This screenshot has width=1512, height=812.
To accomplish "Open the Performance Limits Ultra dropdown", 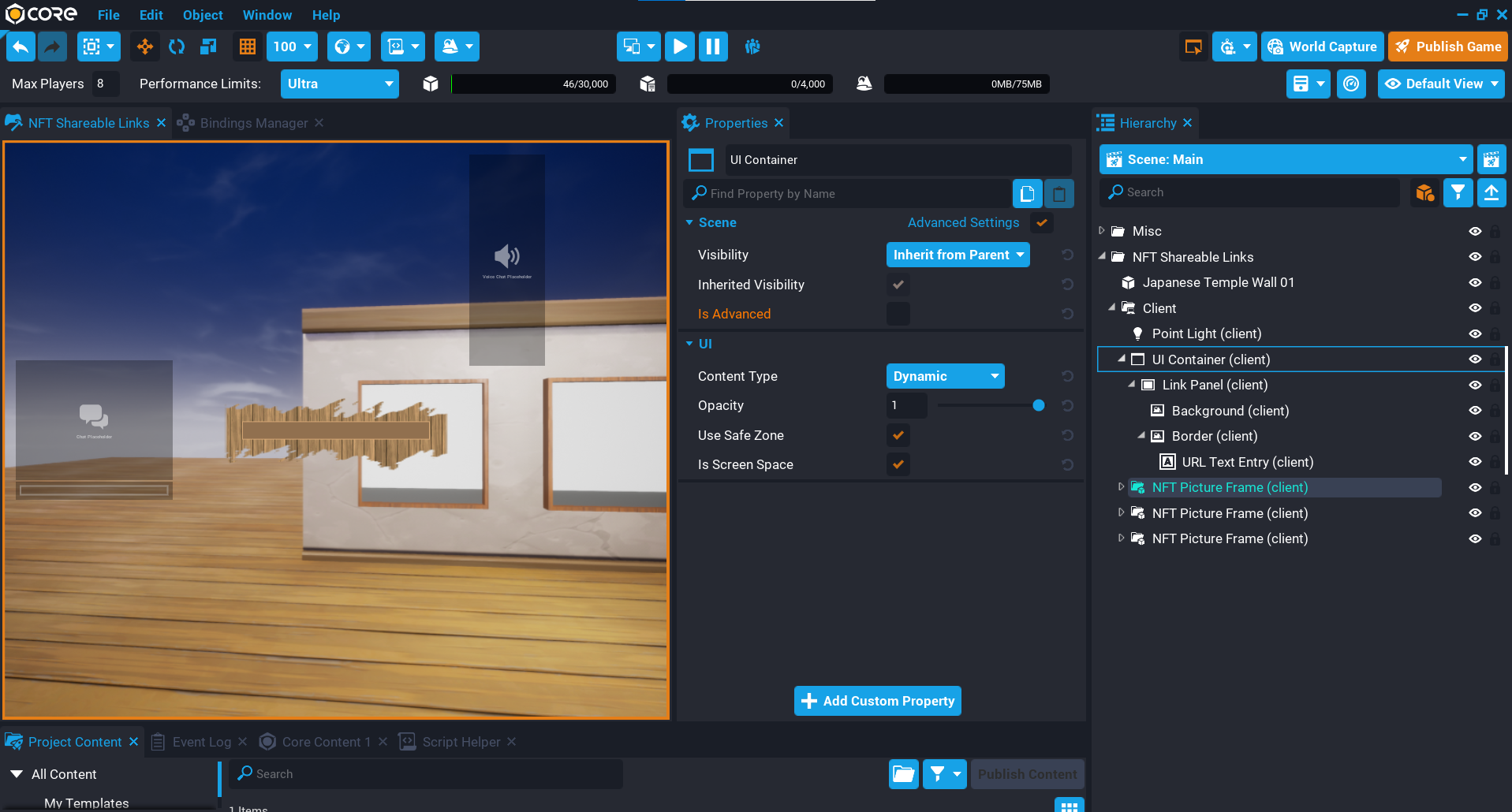I will pyautogui.click(x=339, y=84).
